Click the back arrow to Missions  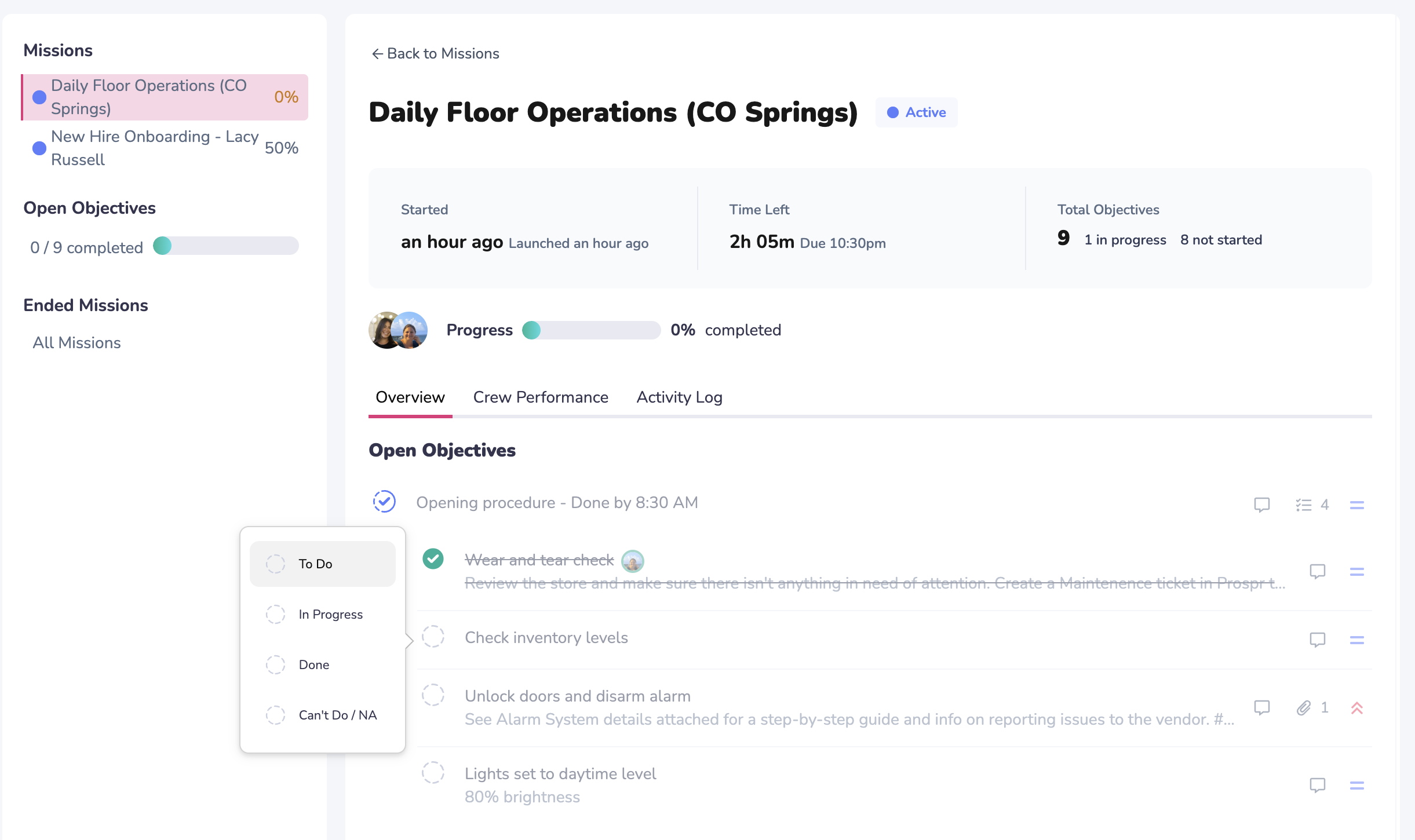[377, 54]
